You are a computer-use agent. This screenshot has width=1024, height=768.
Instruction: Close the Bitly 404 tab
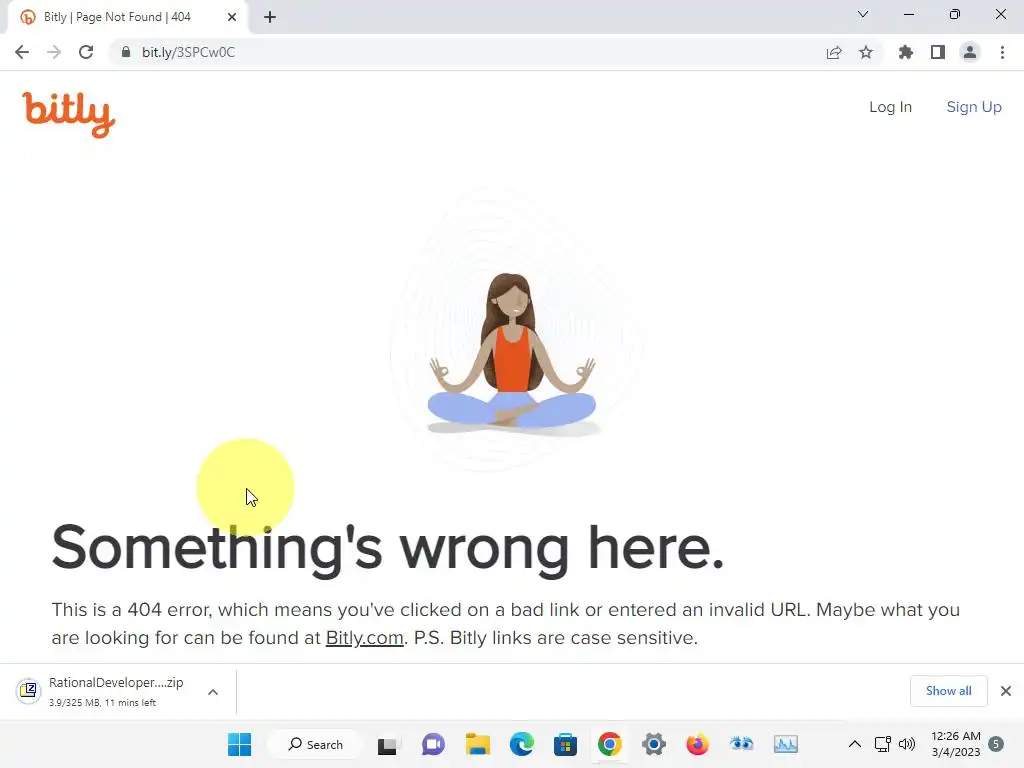(x=232, y=17)
